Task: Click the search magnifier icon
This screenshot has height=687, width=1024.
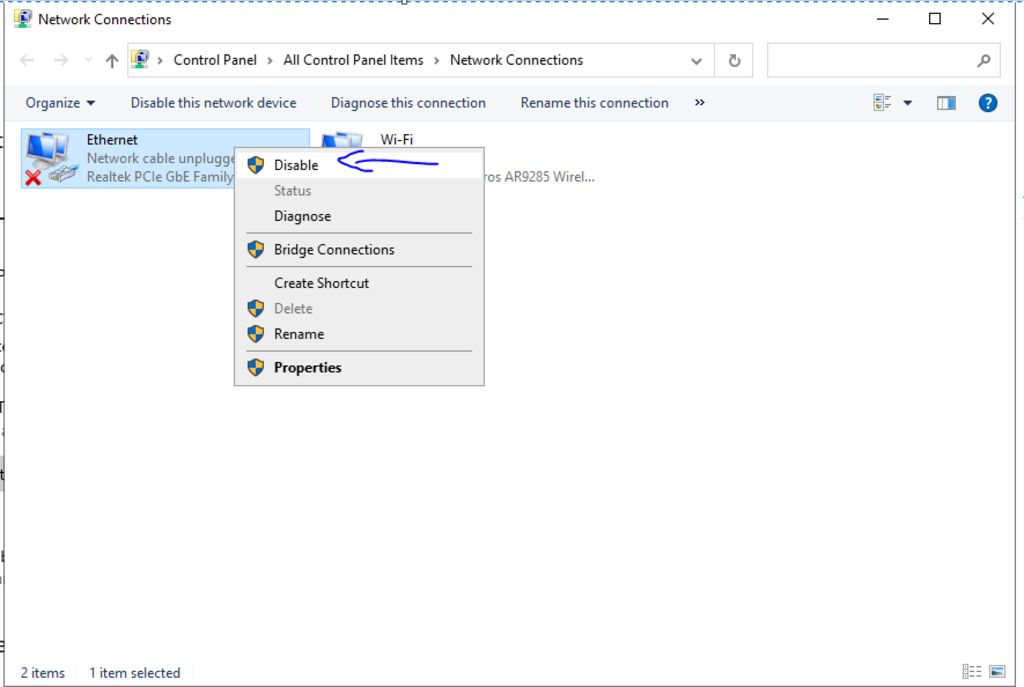Action: click(984, 61)
